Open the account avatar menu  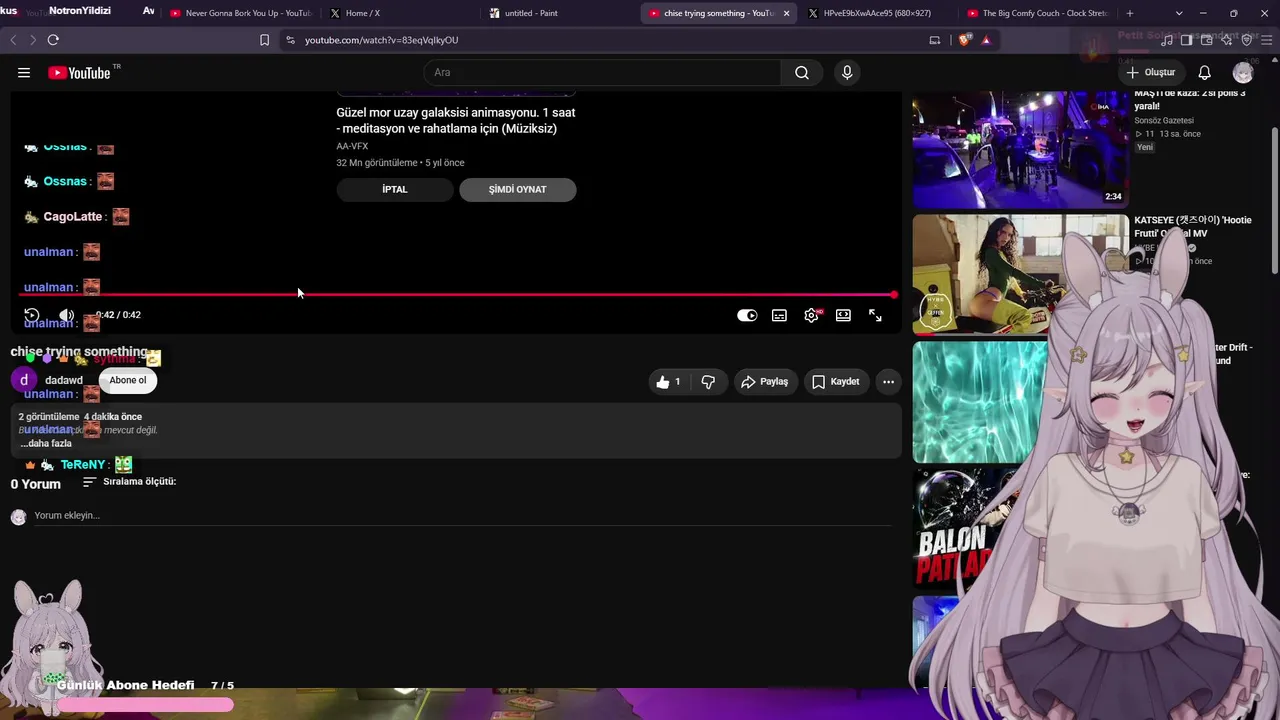click(1243, 72)
